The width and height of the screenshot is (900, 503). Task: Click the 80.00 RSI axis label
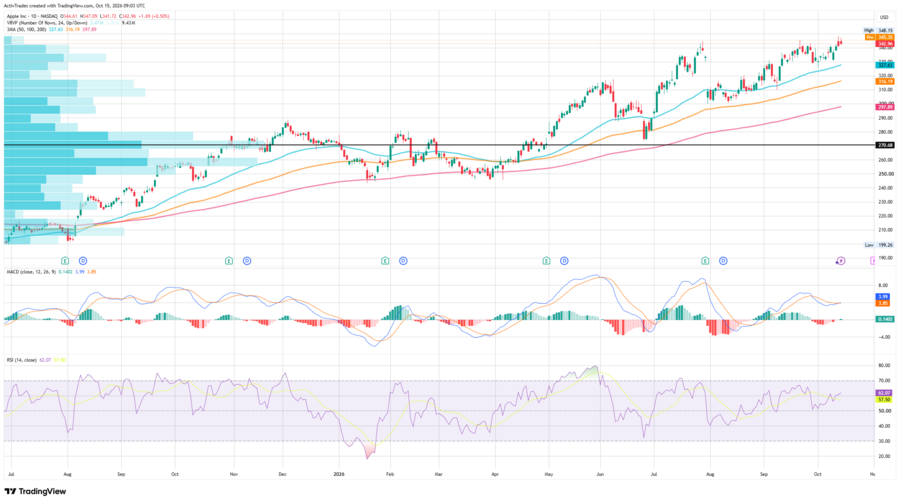tap(885, 365)
